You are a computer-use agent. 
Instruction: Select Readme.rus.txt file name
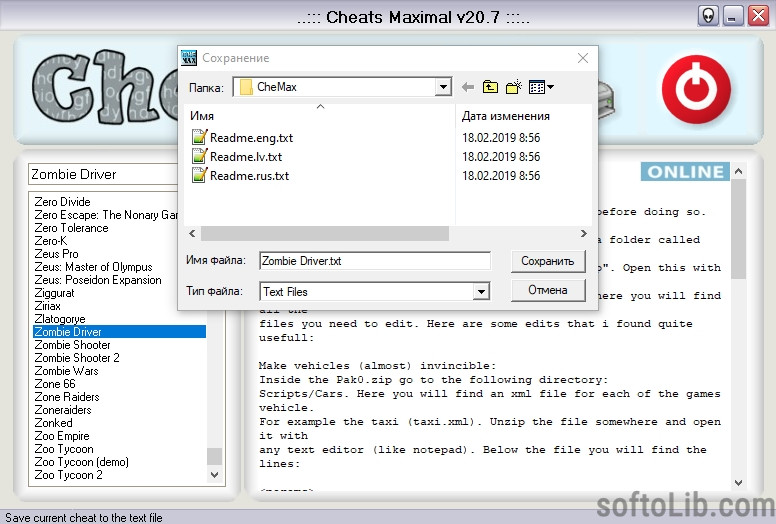pos(249,176)
